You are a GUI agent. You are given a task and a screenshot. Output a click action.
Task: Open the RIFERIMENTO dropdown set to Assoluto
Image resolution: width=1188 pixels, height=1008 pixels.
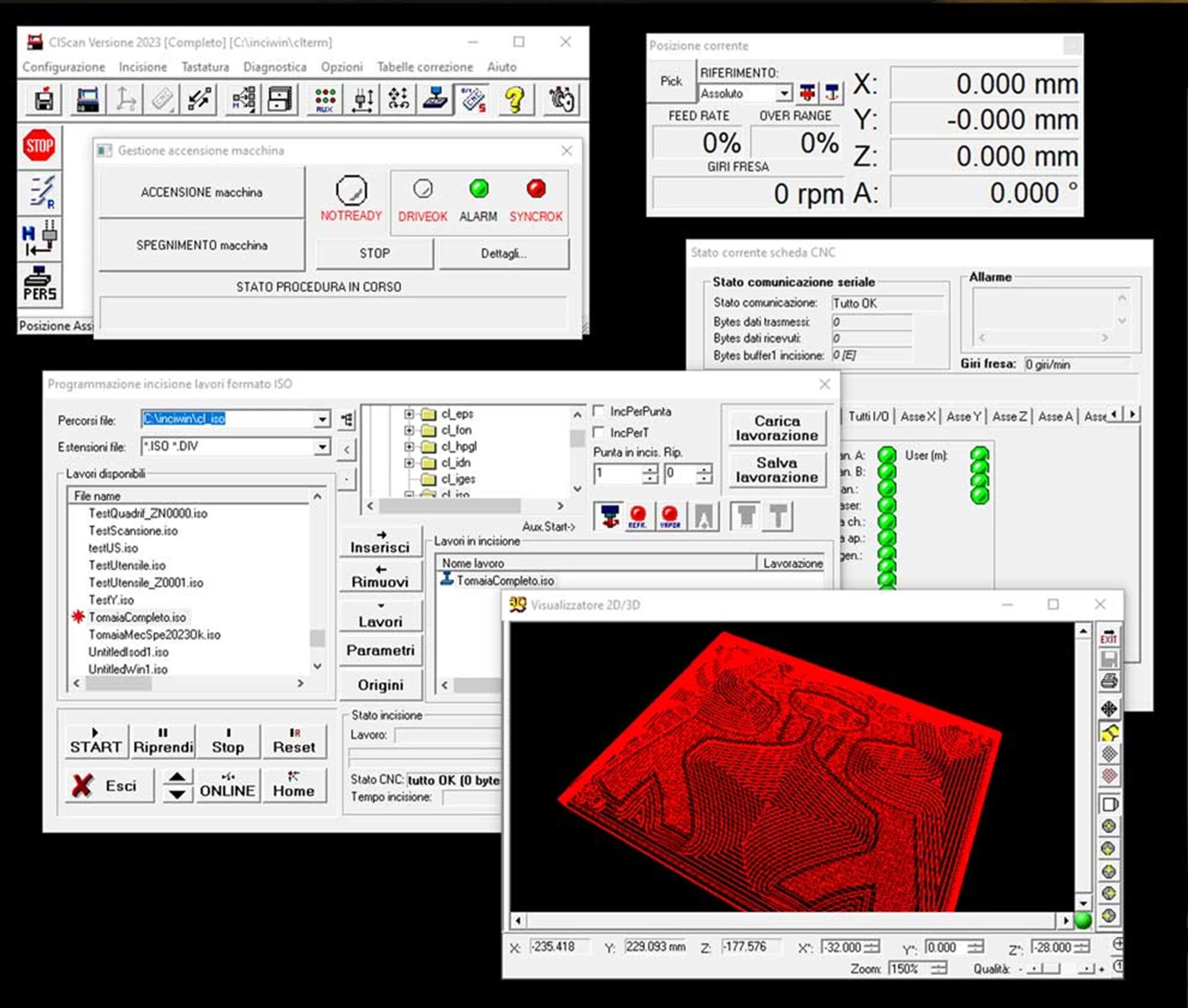point(785,93)
